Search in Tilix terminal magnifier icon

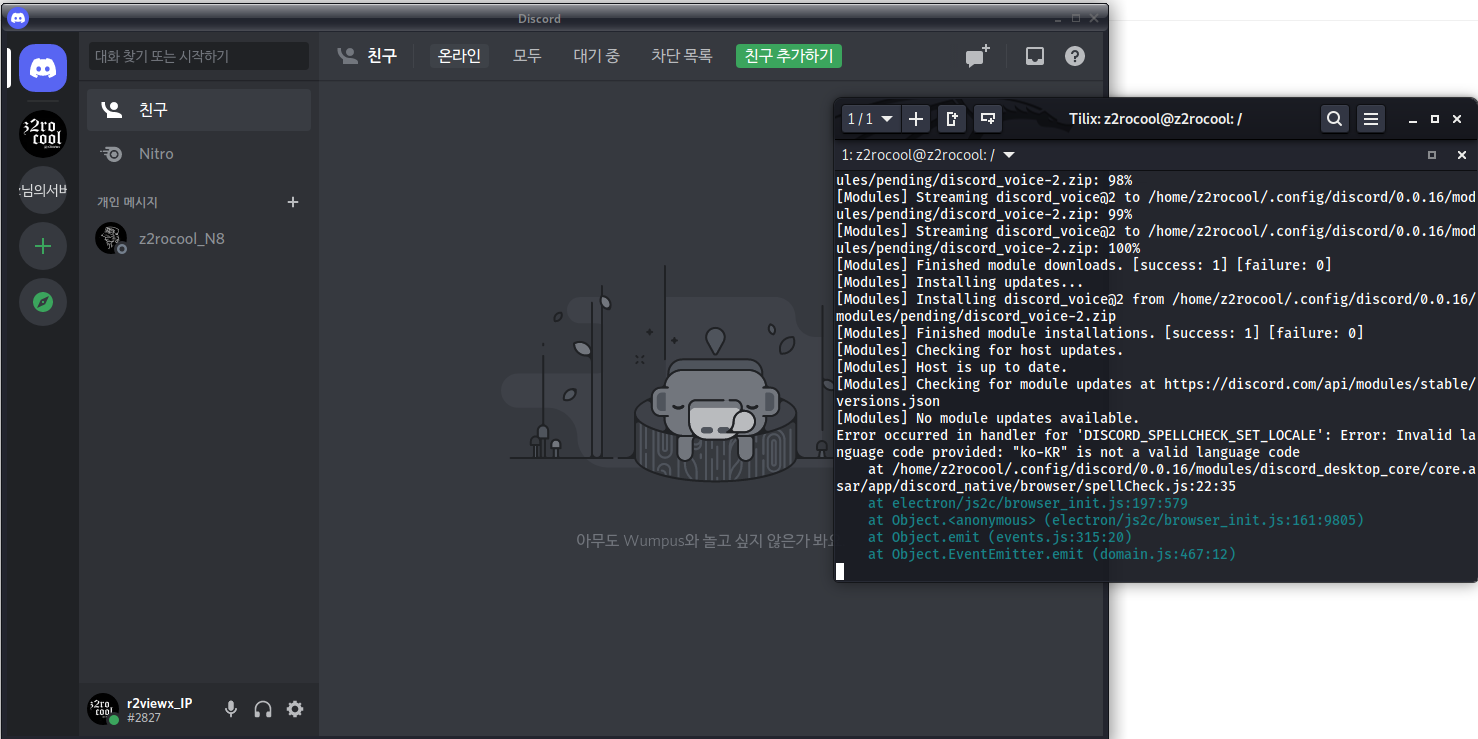[1335, 119]
